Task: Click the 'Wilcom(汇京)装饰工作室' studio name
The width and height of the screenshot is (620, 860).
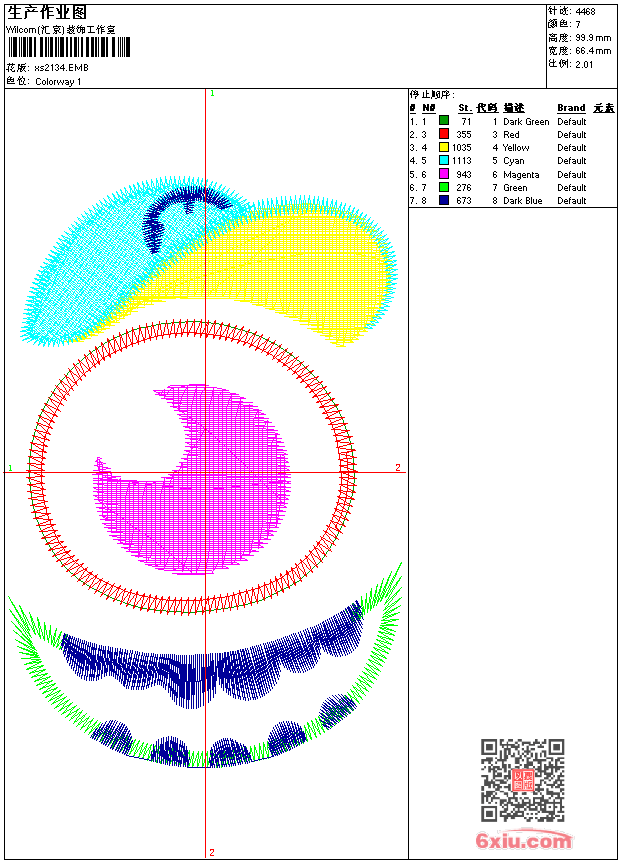Action: point(61,30)
